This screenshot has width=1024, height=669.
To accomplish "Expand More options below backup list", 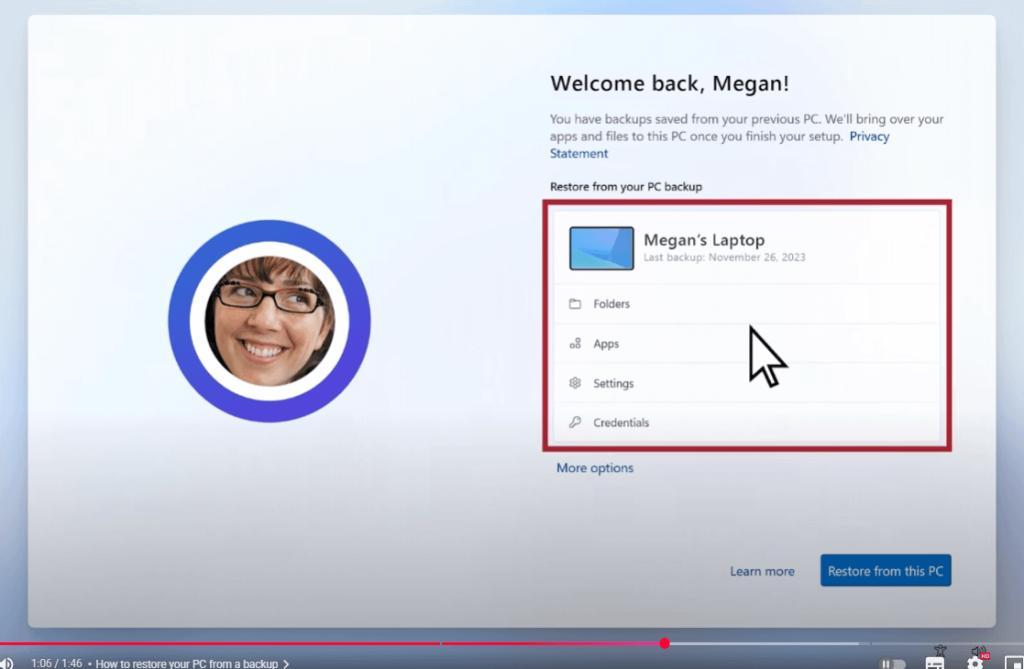I will pos(595,468).
